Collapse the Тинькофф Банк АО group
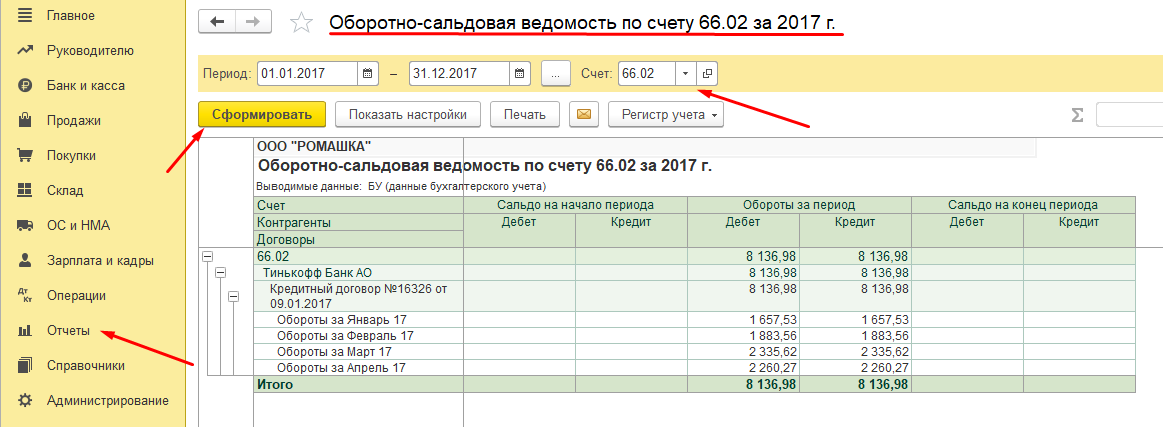The width and height of the screenshot is (1163, 427). point(220,273)
